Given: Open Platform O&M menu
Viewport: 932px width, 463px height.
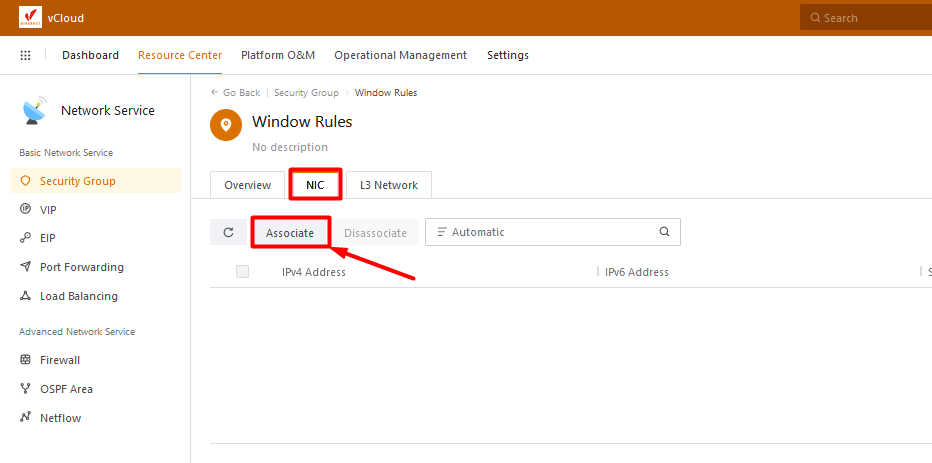Looking at the screenshot, I should 278,55.
